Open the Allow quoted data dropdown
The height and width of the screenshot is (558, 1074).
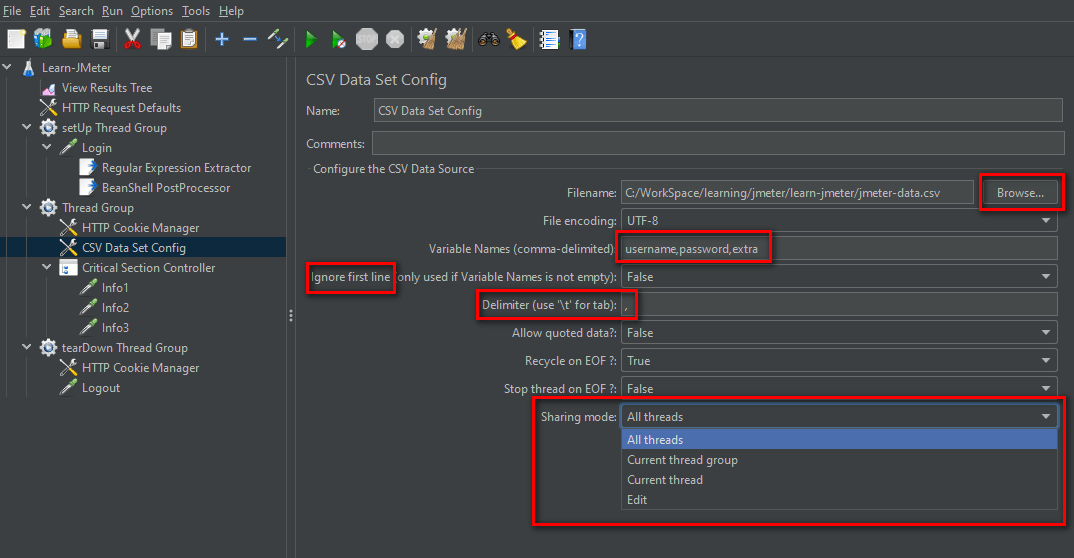tap(839, 333)
